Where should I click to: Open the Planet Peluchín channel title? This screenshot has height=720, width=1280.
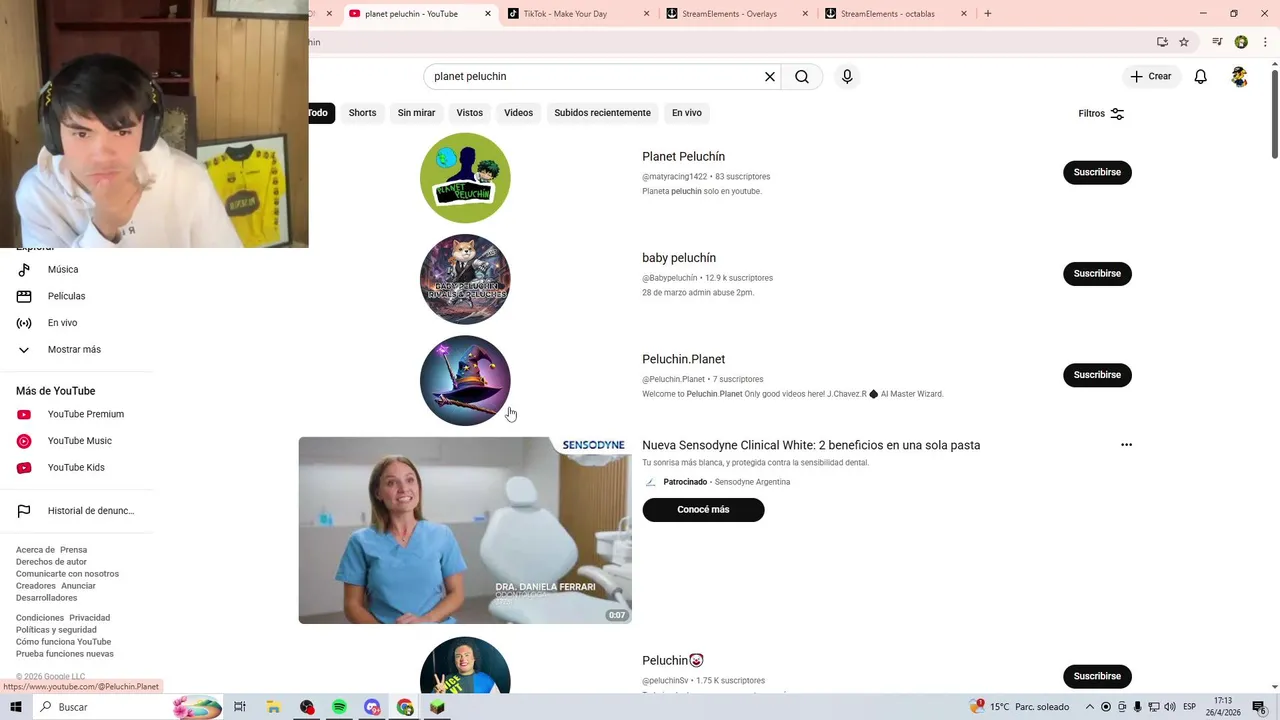click(x=683, y=157)
